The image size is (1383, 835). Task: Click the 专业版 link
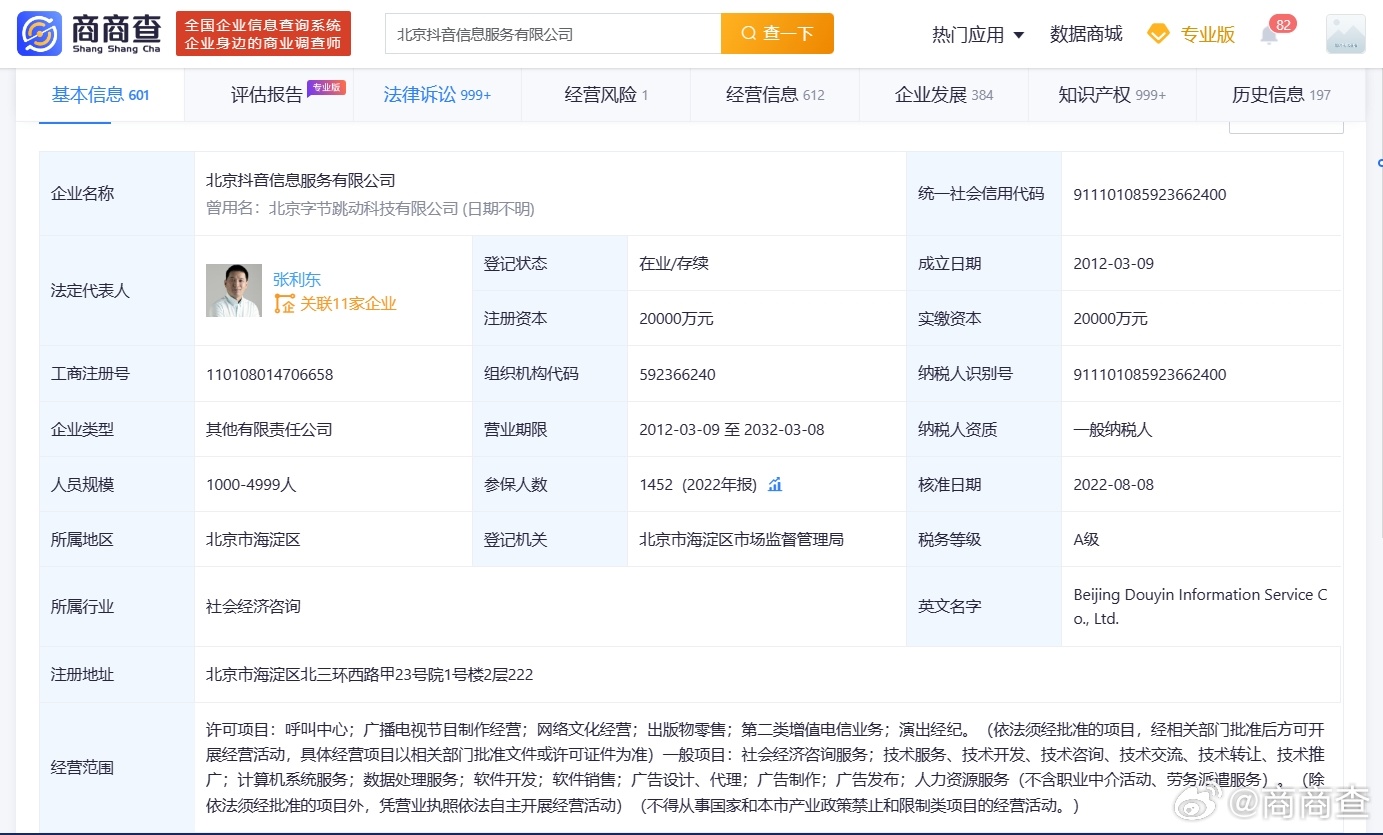point(1208,34)
